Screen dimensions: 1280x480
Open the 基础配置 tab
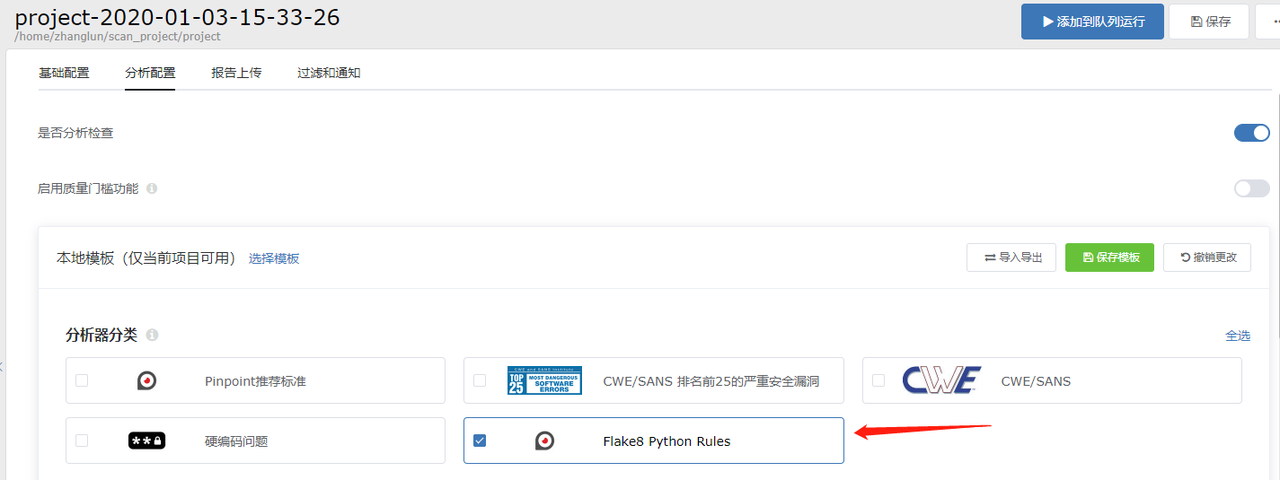pyautogui.click(x=64, y=73)
